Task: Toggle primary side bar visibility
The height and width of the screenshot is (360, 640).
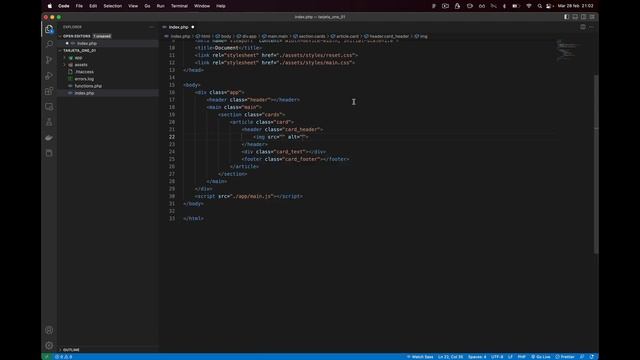Action: [x=567, y=17]
